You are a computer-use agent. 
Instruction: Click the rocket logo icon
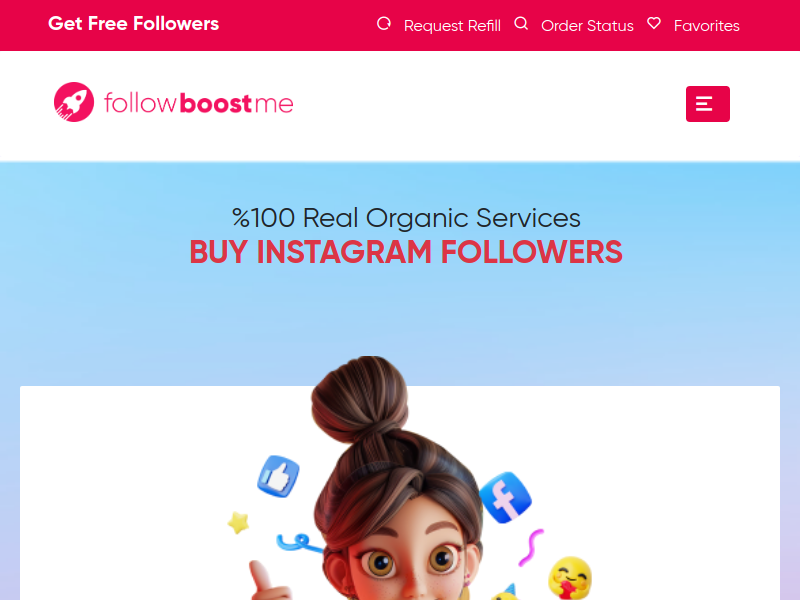click(74, 102)
